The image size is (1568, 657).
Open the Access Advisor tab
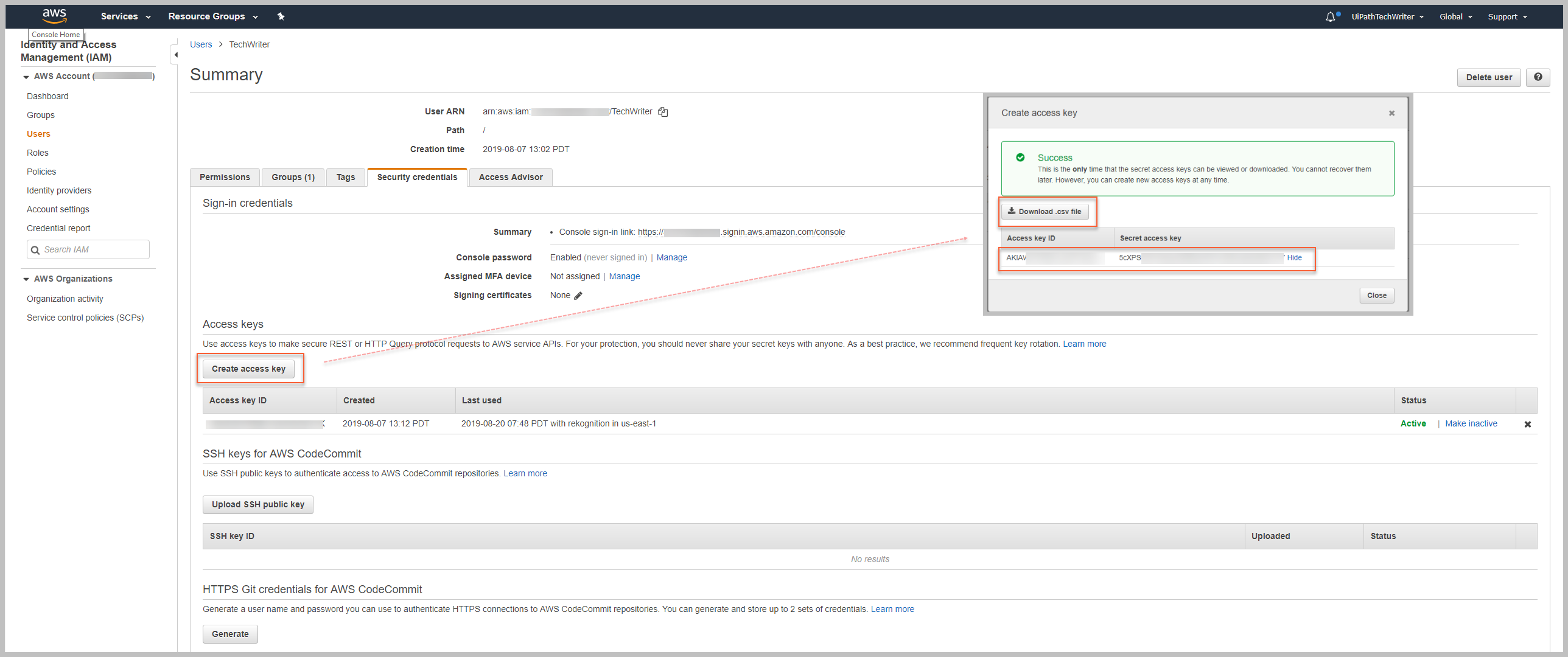coord(510,177)
